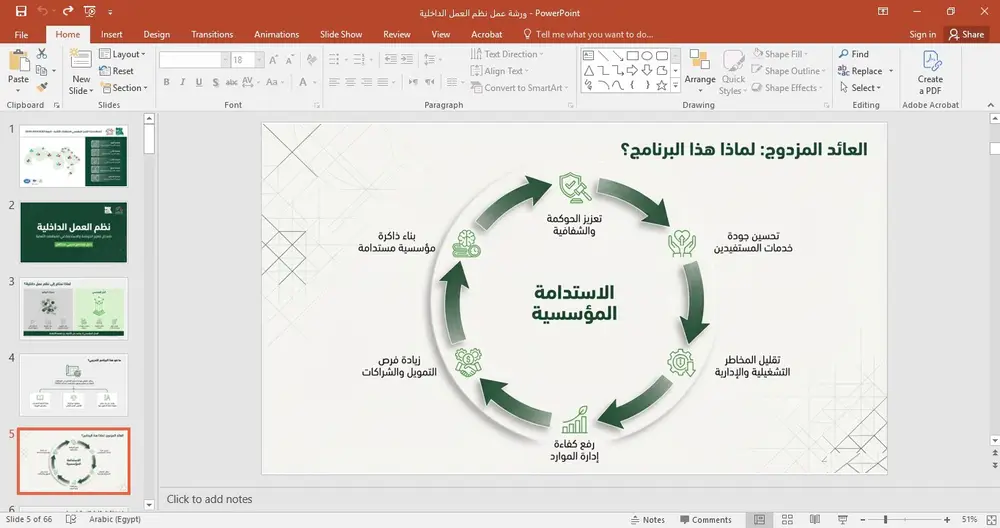Toggle Underline formatting

pos(199,82)
